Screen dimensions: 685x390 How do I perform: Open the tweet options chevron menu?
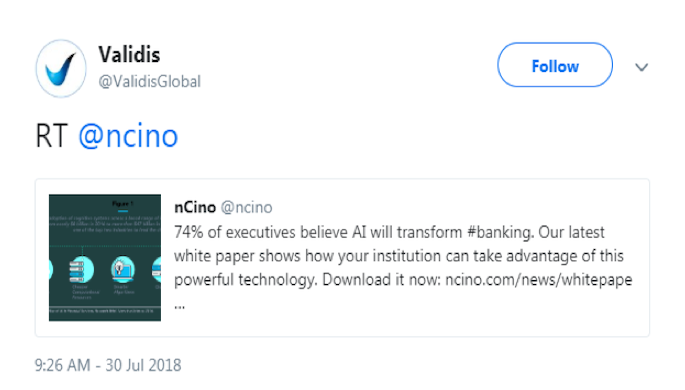point(641,67)
